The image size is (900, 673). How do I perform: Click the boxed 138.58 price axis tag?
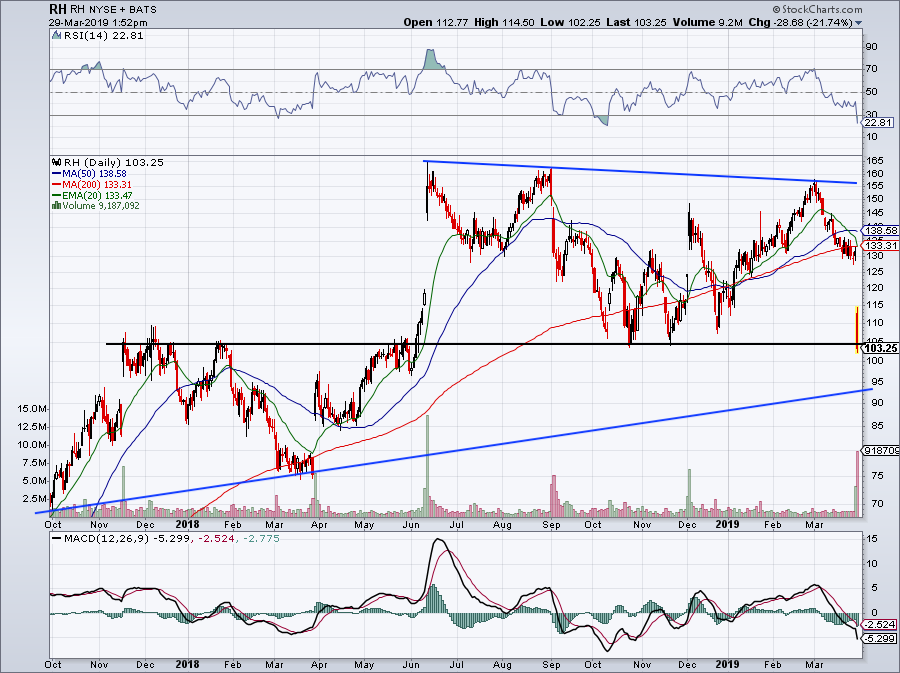pos(880,230)
